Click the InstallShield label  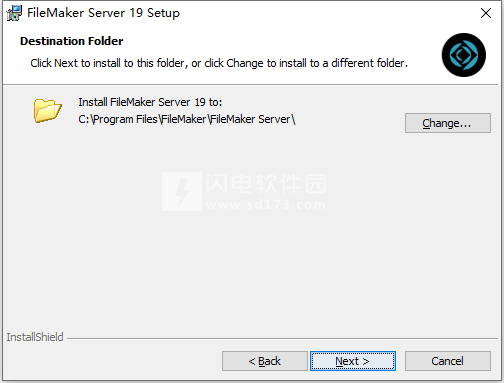point(35,337)
